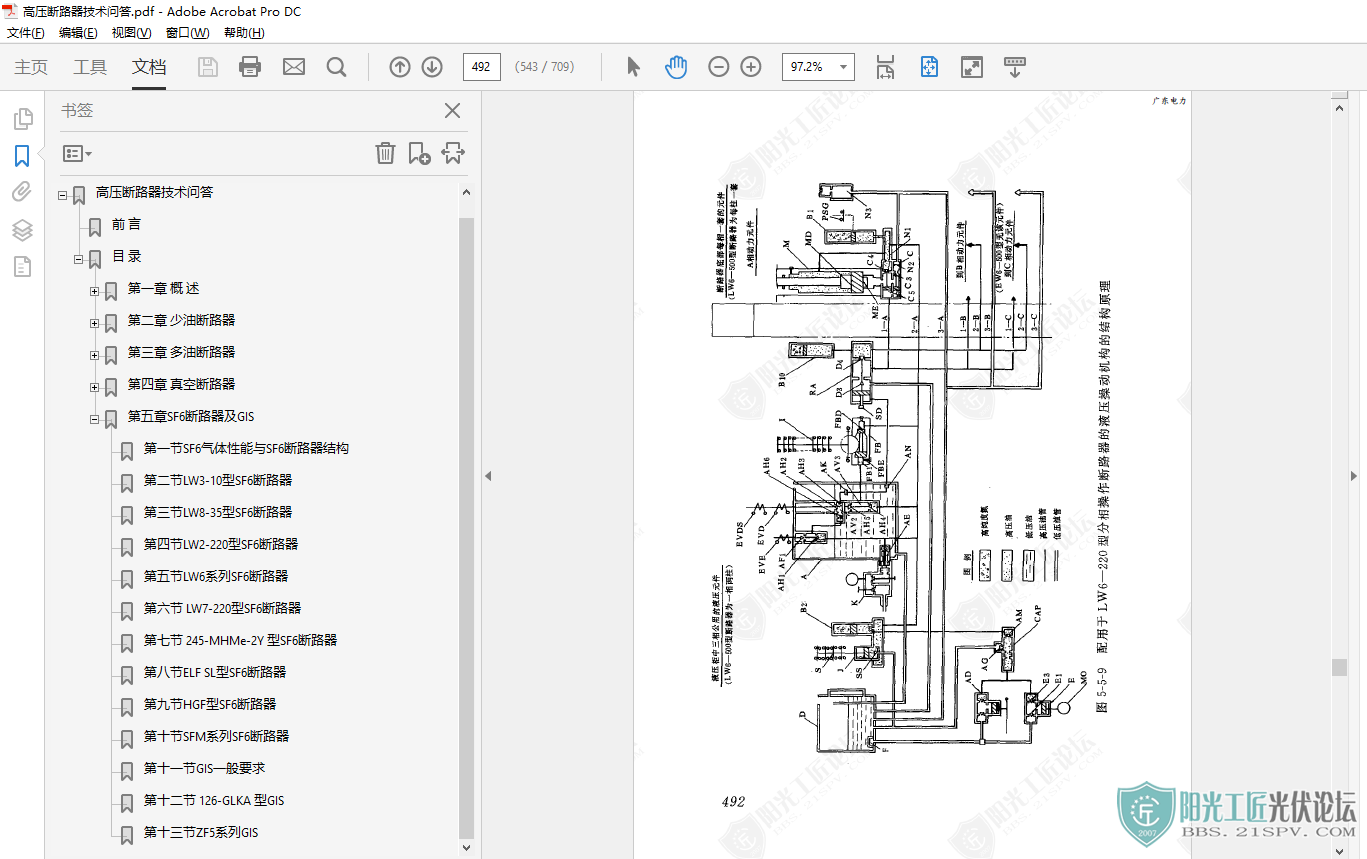Open bookmark 第八节ELF SL型SF6断路器
Screen dimensions: 1367x859
215,672
